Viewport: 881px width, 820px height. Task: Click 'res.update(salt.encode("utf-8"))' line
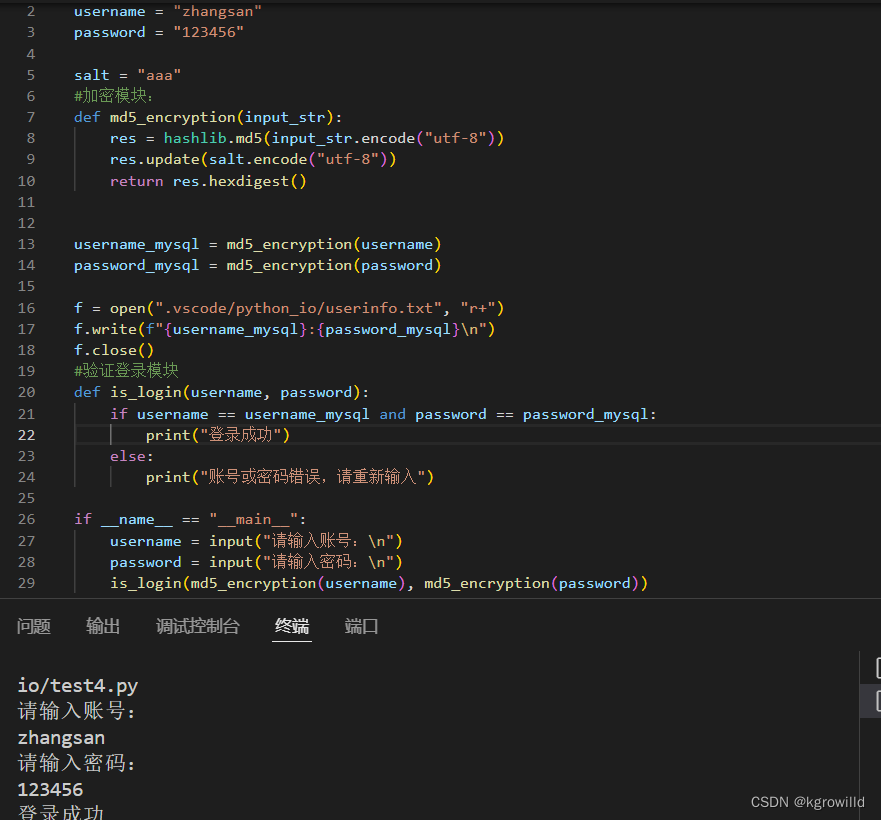pyautogui.click(x=253, y=160)
